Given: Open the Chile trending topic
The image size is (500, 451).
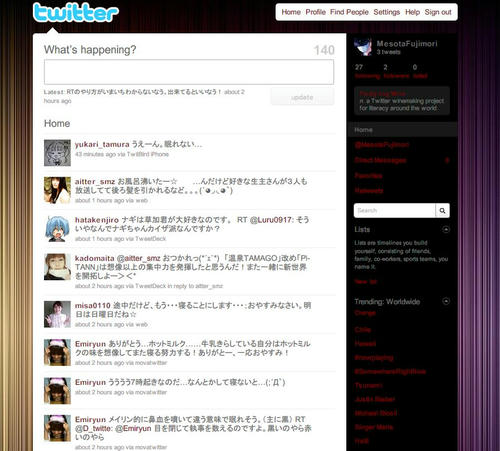Looking at the screenshot, I should click(363, 330).
